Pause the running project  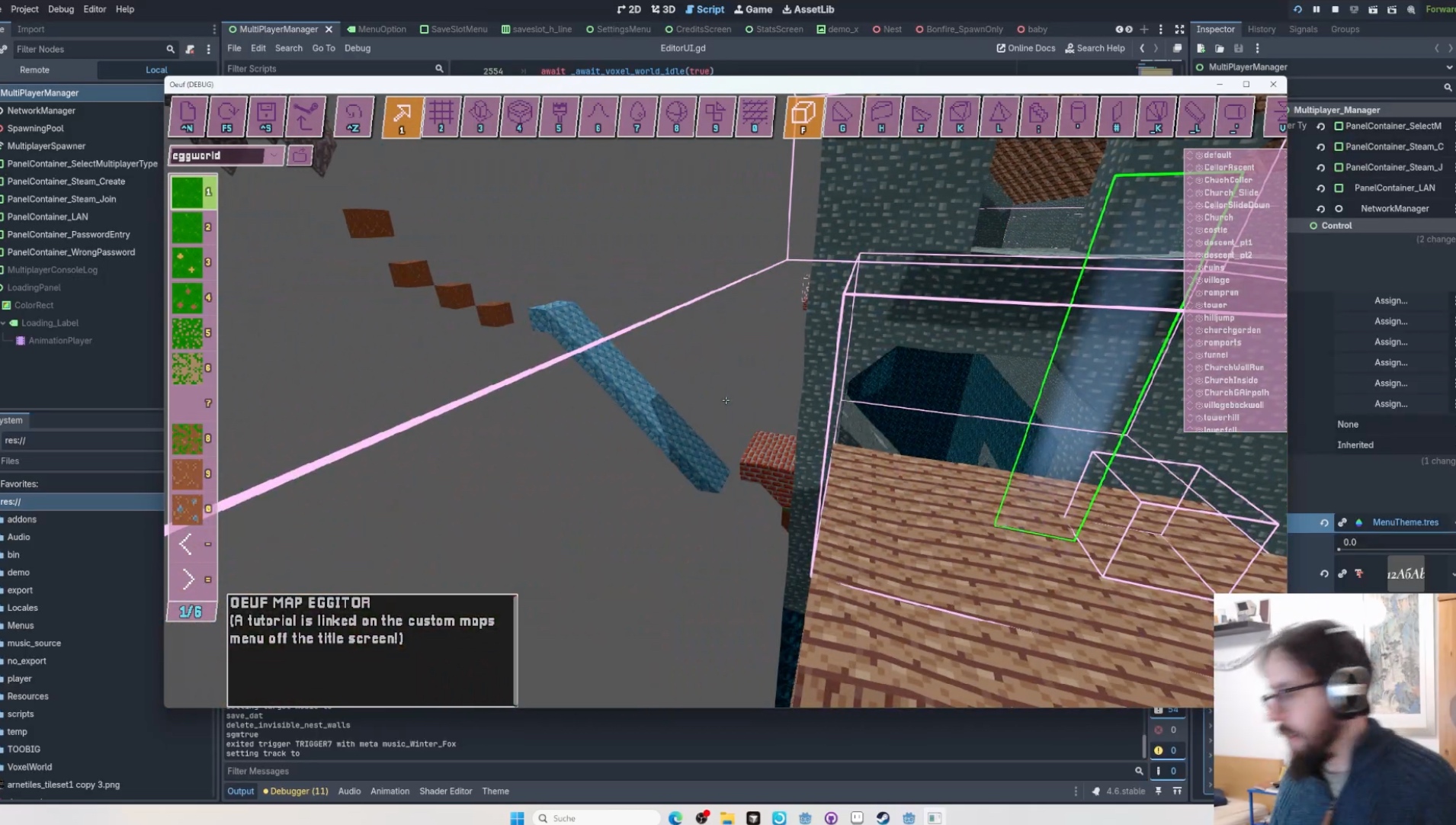[1316, 9]
